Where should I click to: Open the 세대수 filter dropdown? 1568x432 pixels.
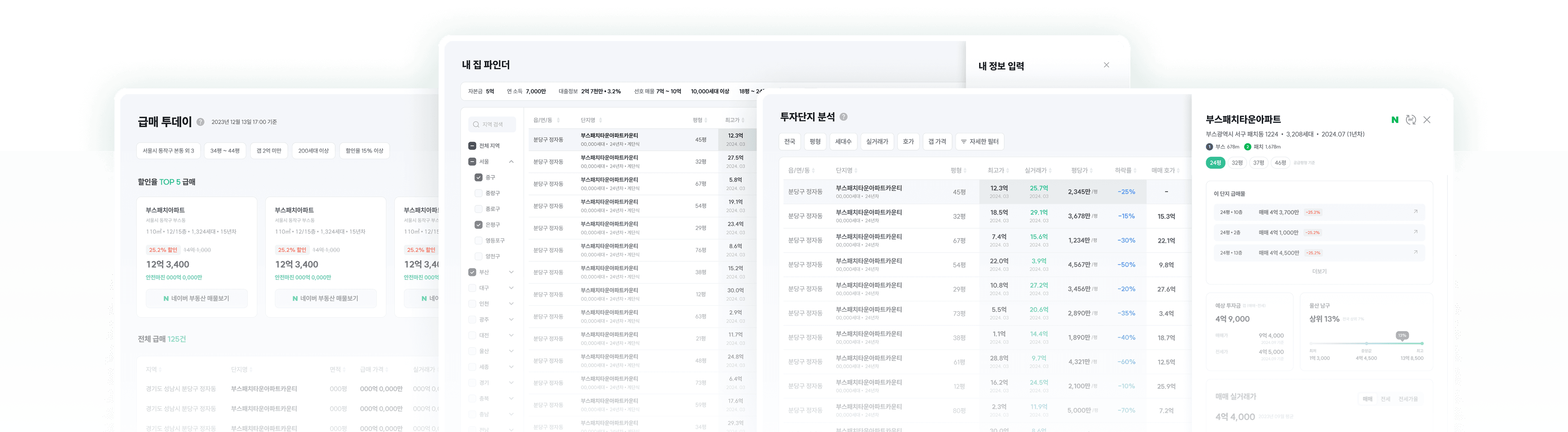tap(843, 141)
